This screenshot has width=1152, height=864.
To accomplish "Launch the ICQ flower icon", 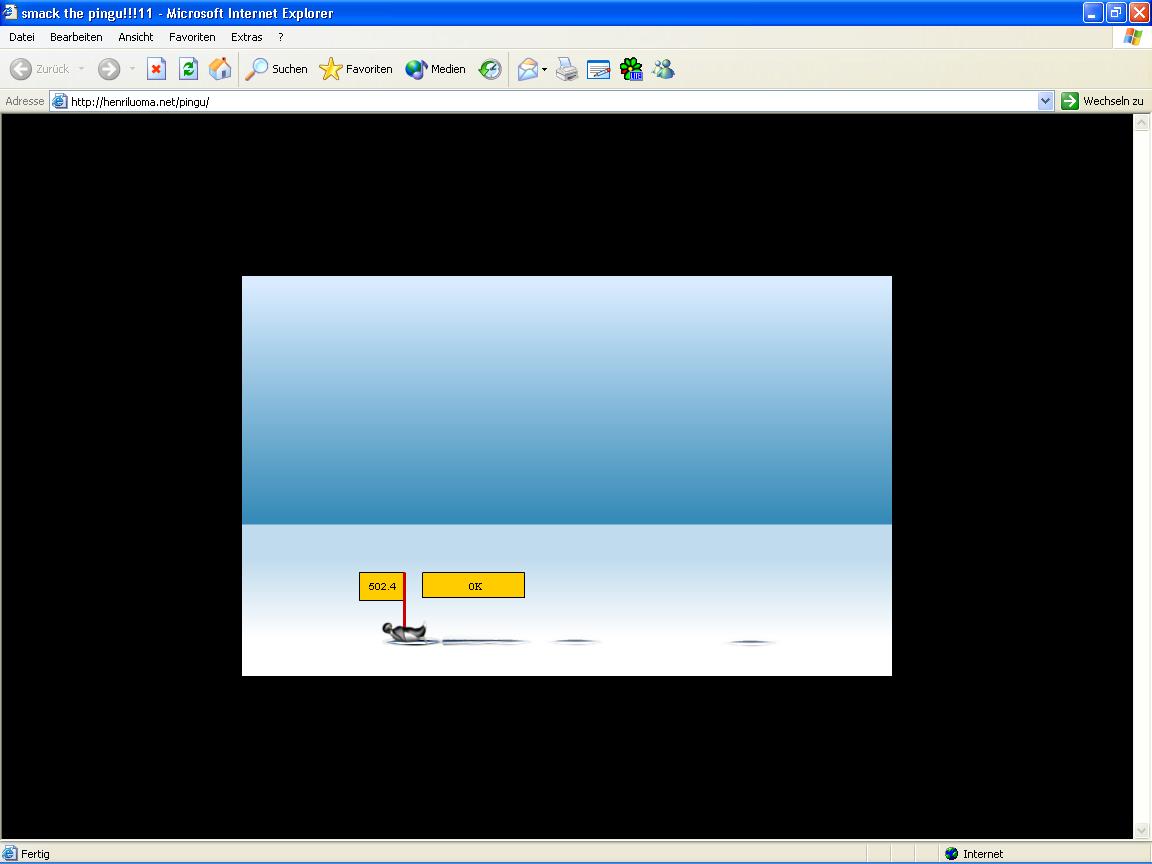I will point(631,69).
